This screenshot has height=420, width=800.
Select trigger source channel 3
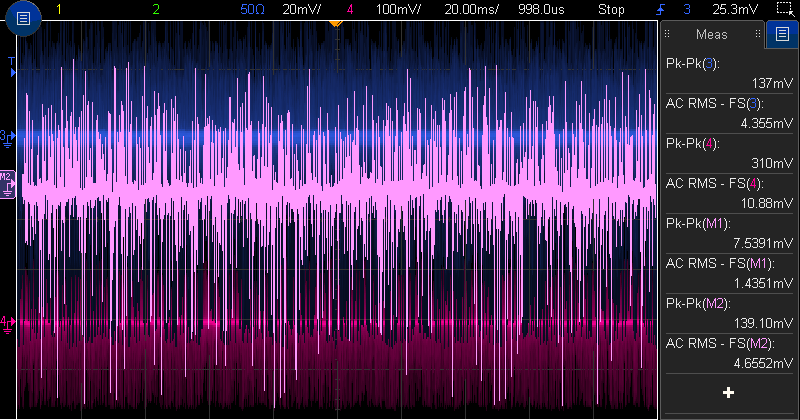[687, 9]
